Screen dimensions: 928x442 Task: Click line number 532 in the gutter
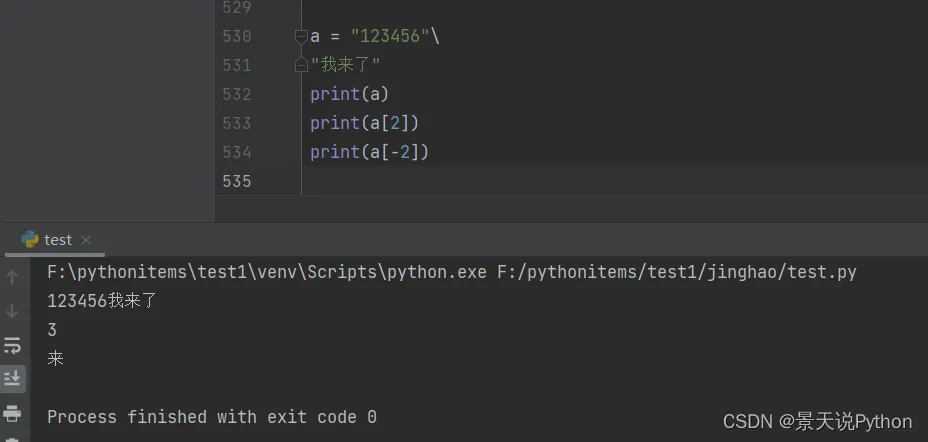click(x=237, y=95)
